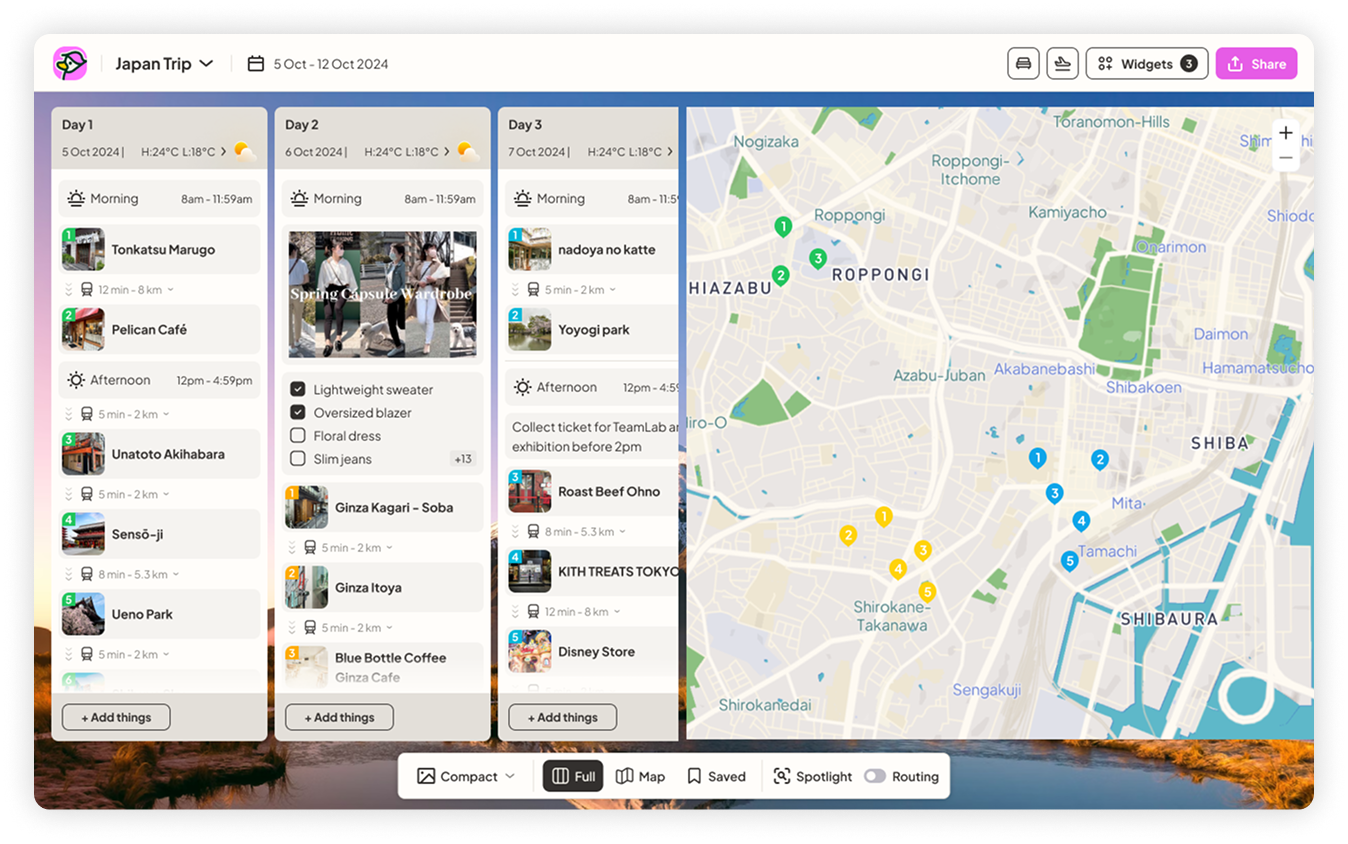Open the Saved view
Viewport: 1348px width, 844px height.
point(716,776)
